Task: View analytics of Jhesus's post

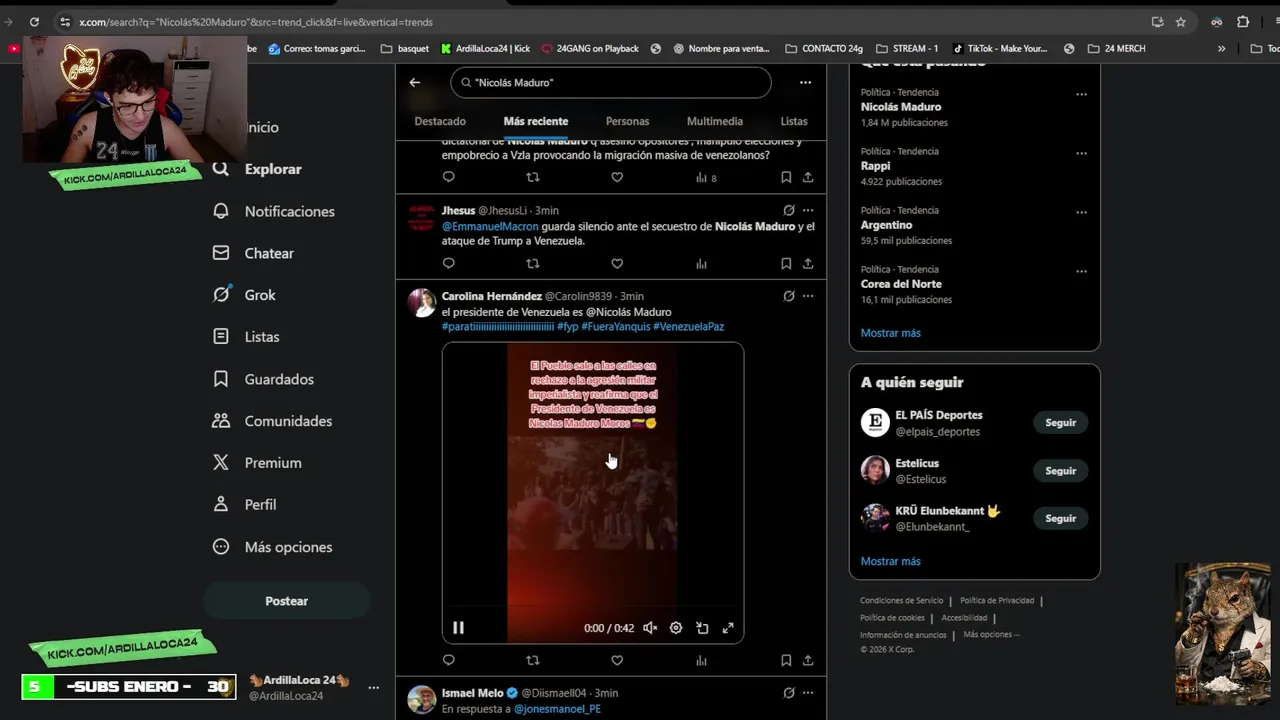Action: [x=701, y=264]
